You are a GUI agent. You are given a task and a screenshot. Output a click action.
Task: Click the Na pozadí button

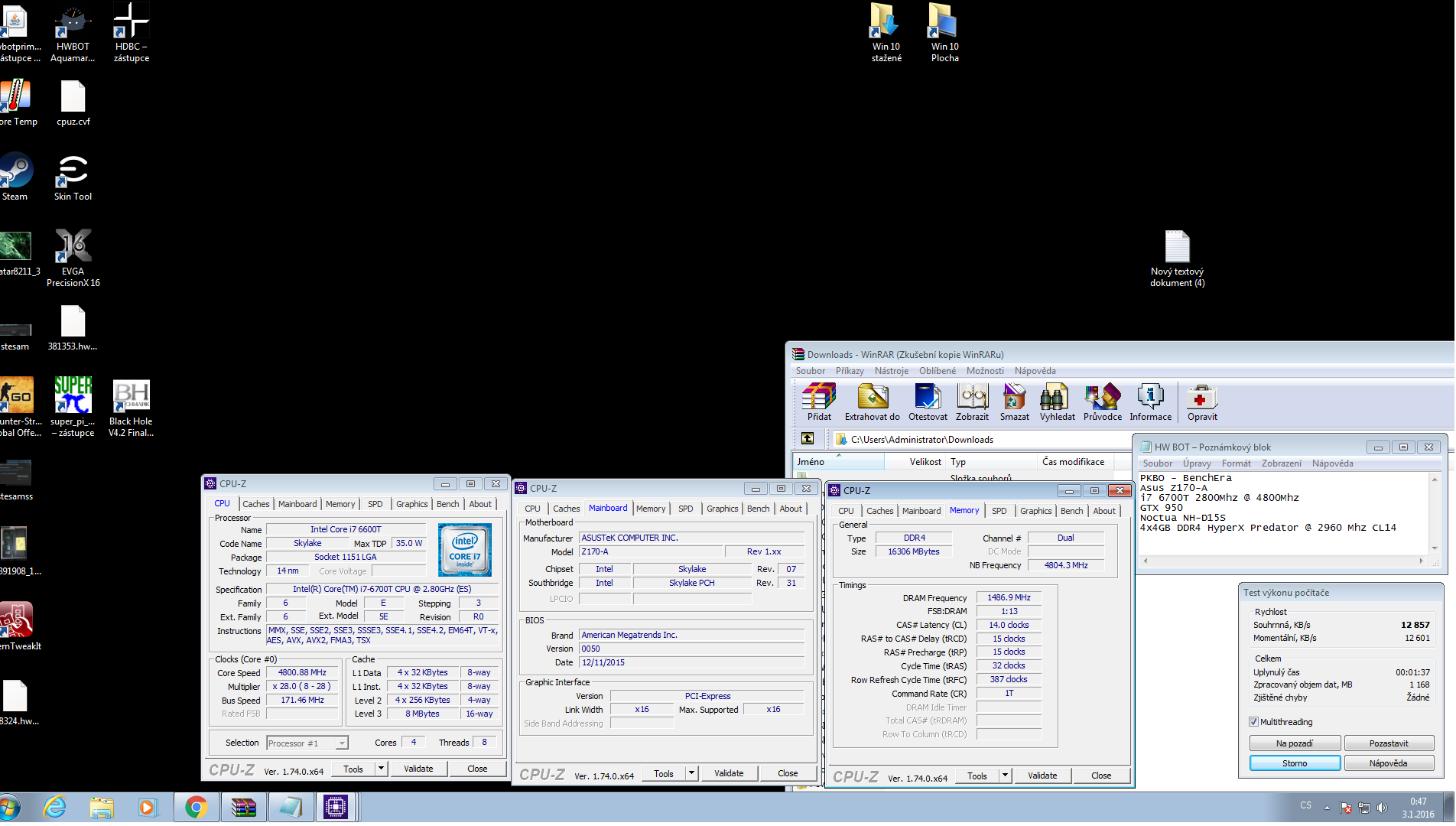point(1294,743)
